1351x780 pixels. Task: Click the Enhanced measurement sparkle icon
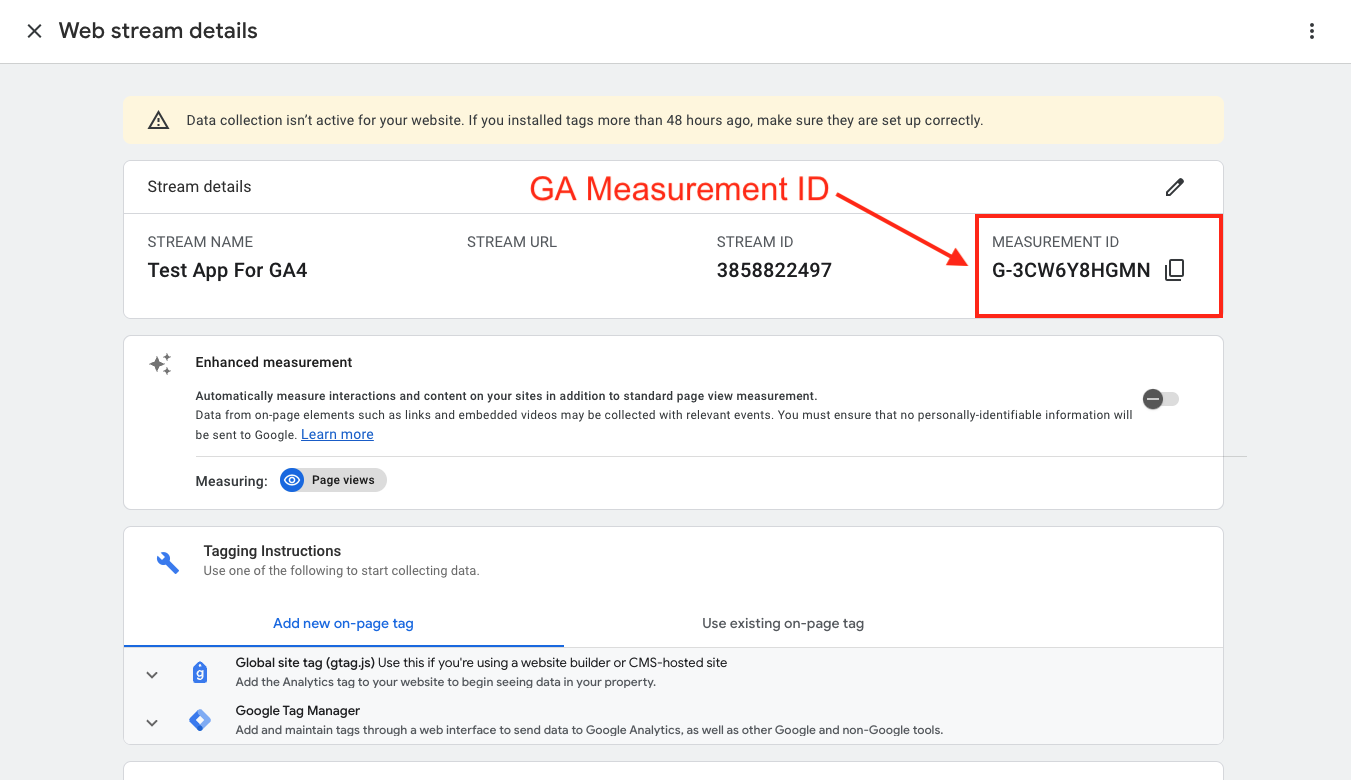click(160, 364)
